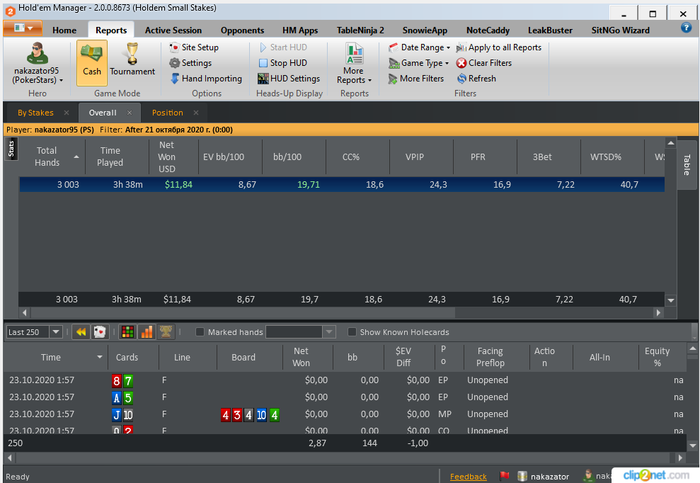Image resolution: width=700 pixels, height=483 pixels.
Task: Click Stop HUD
Action: pos(283,63)
